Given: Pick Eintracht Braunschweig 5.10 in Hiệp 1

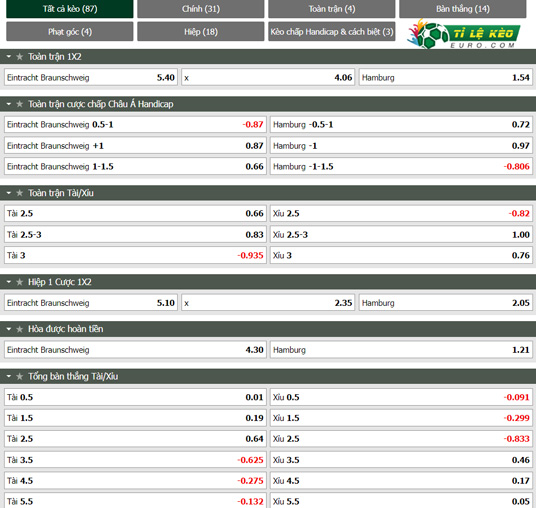Looking at the screenshot, I should click(91, 303).
